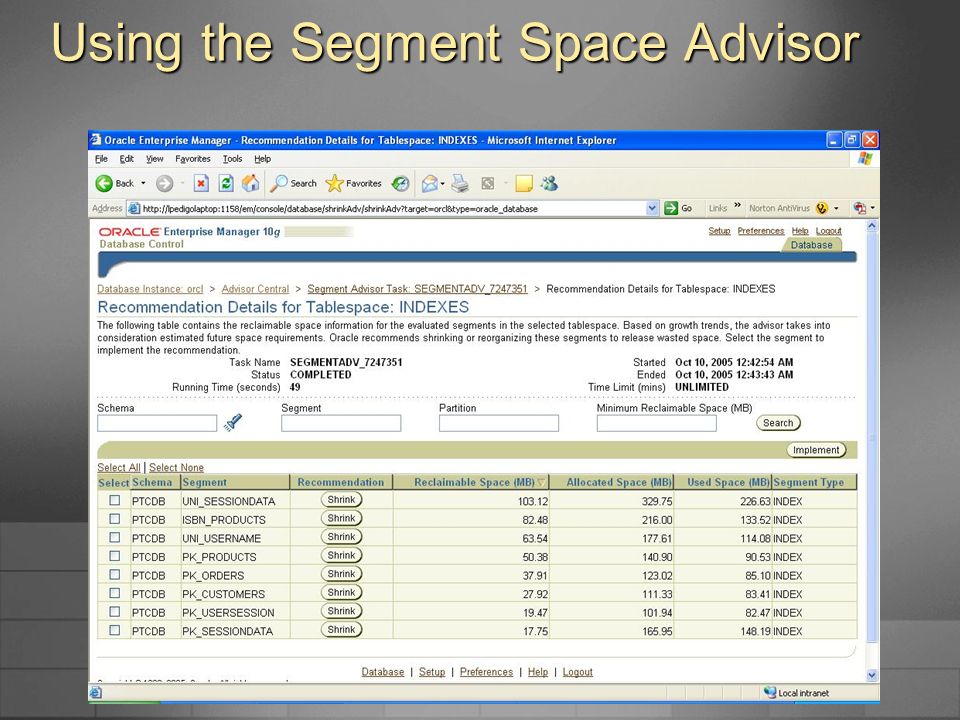The height and width of the screenshot is (720, 960).
Task: Click the IE title bar icon
Action: (x=96, y=140)
